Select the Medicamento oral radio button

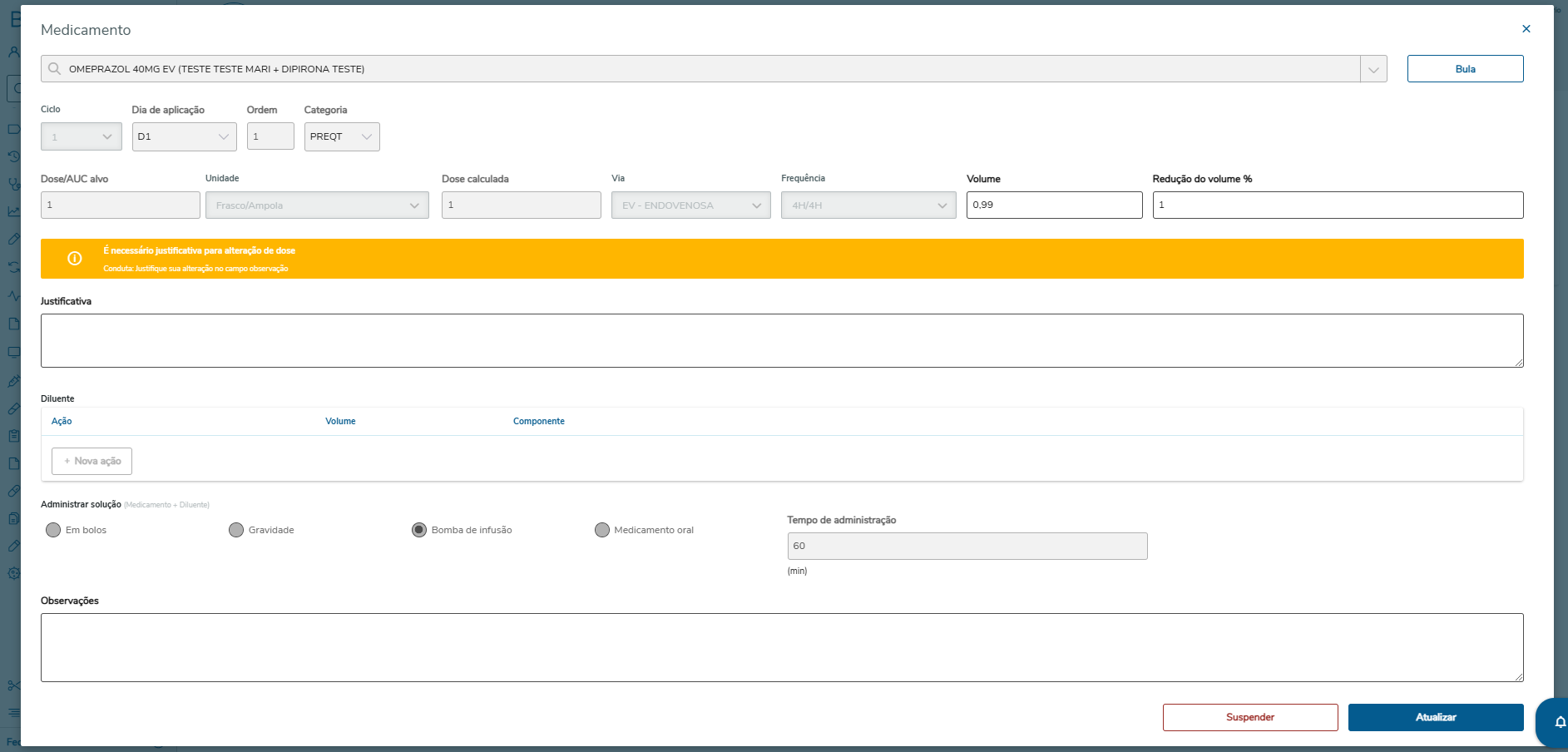tap(602, 530)
